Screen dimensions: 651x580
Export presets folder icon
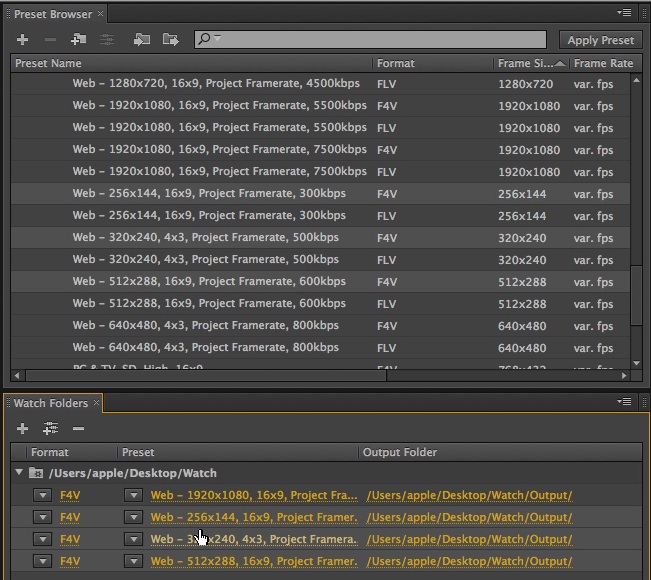[x=171, y=40]
